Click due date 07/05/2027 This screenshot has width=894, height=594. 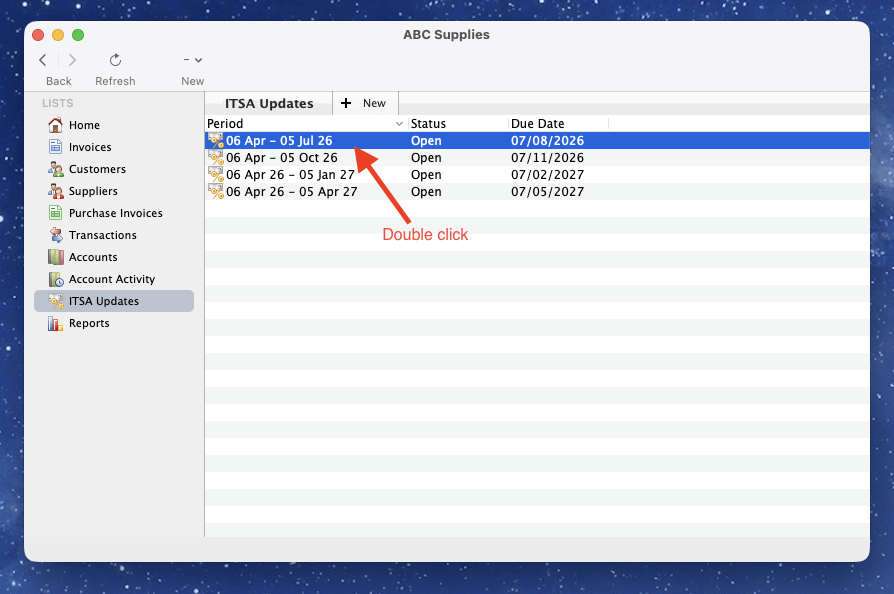(x=547, y=192)
